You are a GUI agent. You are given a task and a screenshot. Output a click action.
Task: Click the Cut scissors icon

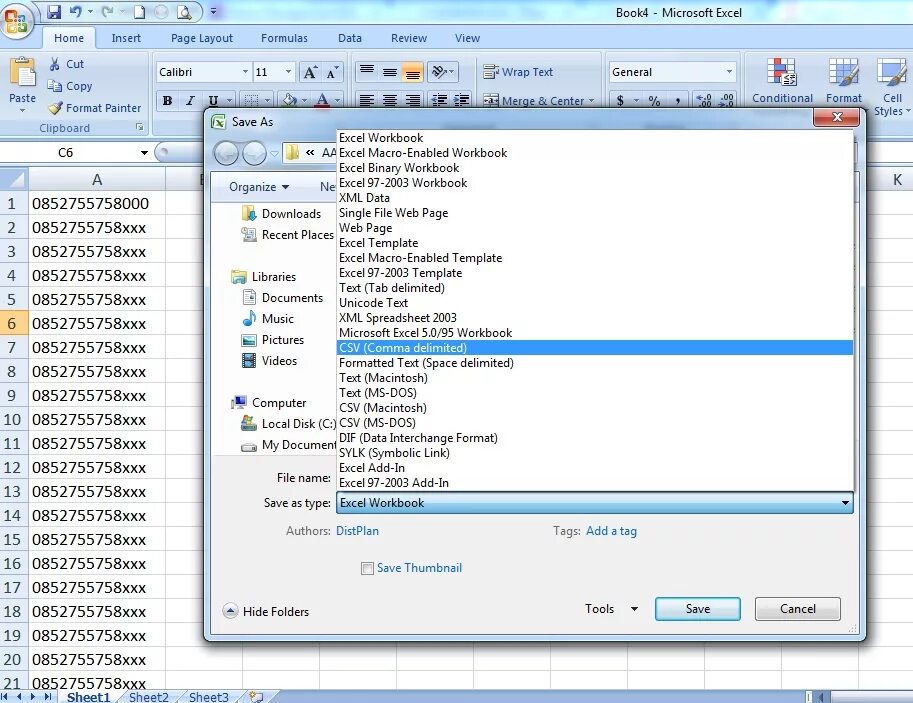(x=54, y=64)
